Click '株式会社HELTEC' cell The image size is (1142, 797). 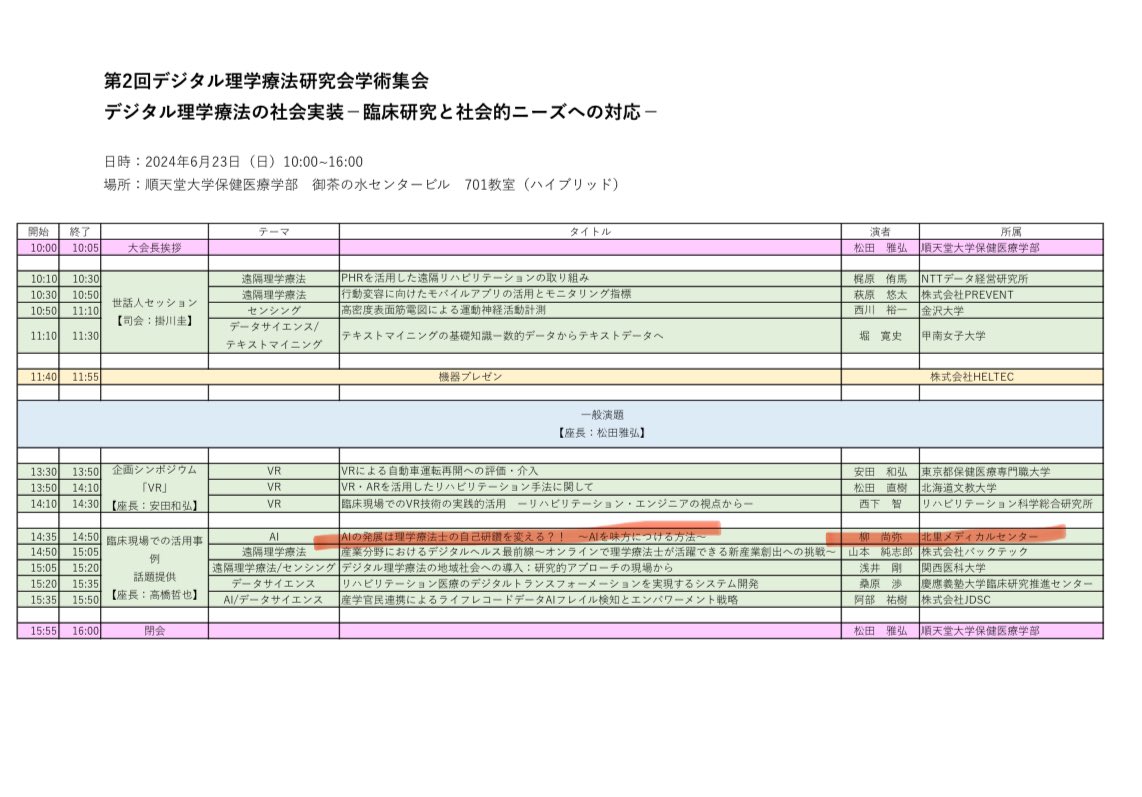972,377
